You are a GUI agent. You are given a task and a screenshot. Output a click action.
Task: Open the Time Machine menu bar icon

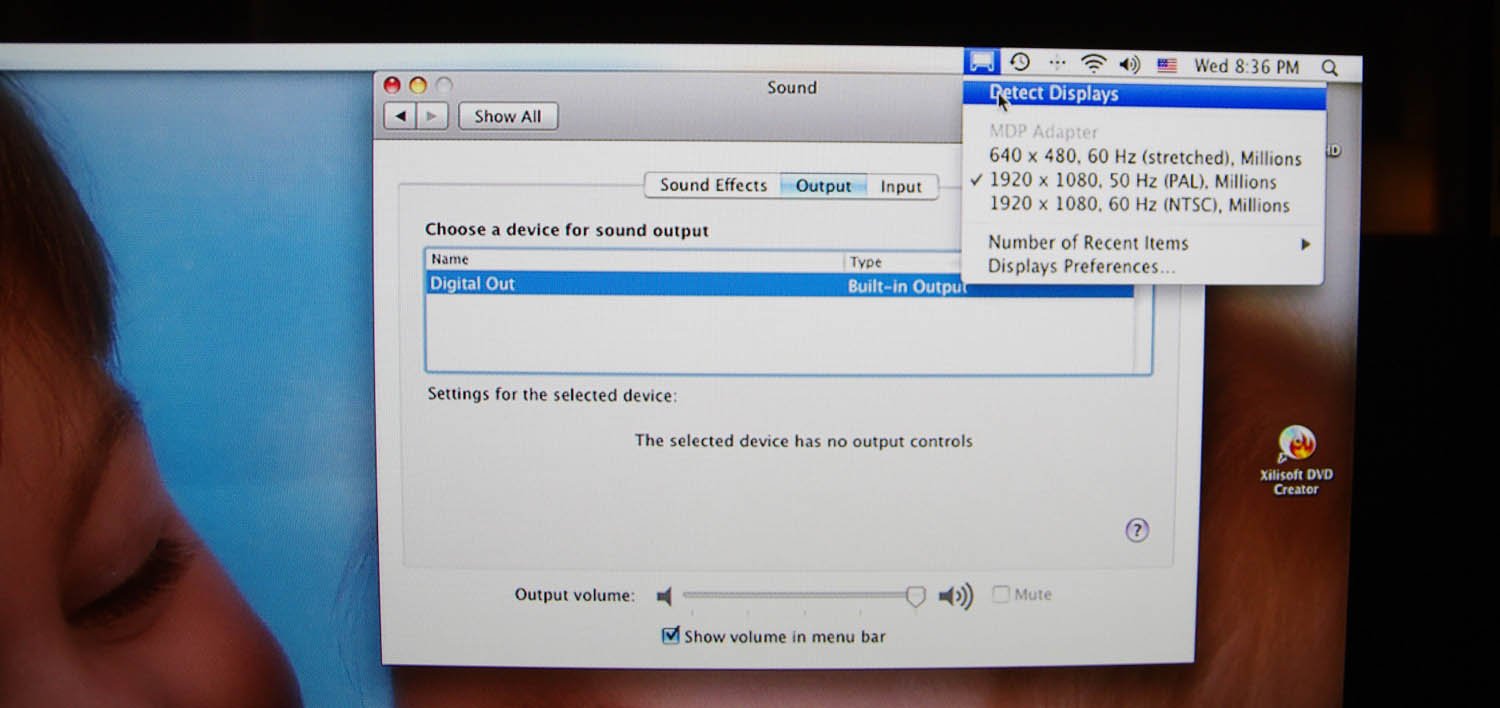point(1019,63)
